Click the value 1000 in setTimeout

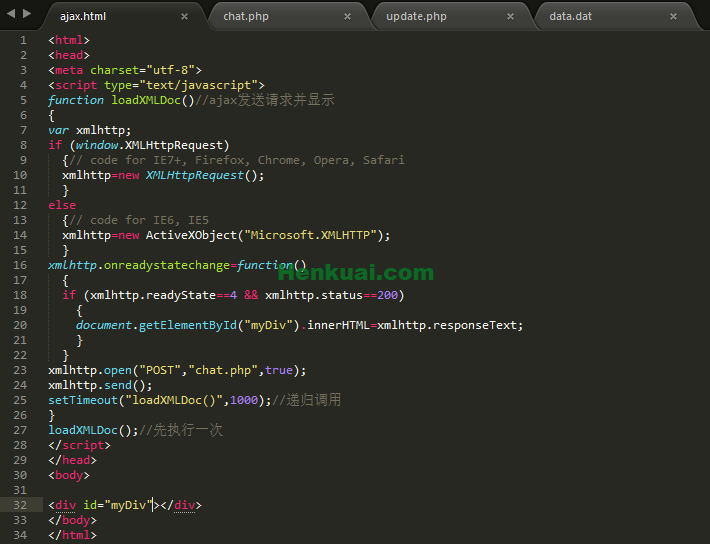[244, 400]
